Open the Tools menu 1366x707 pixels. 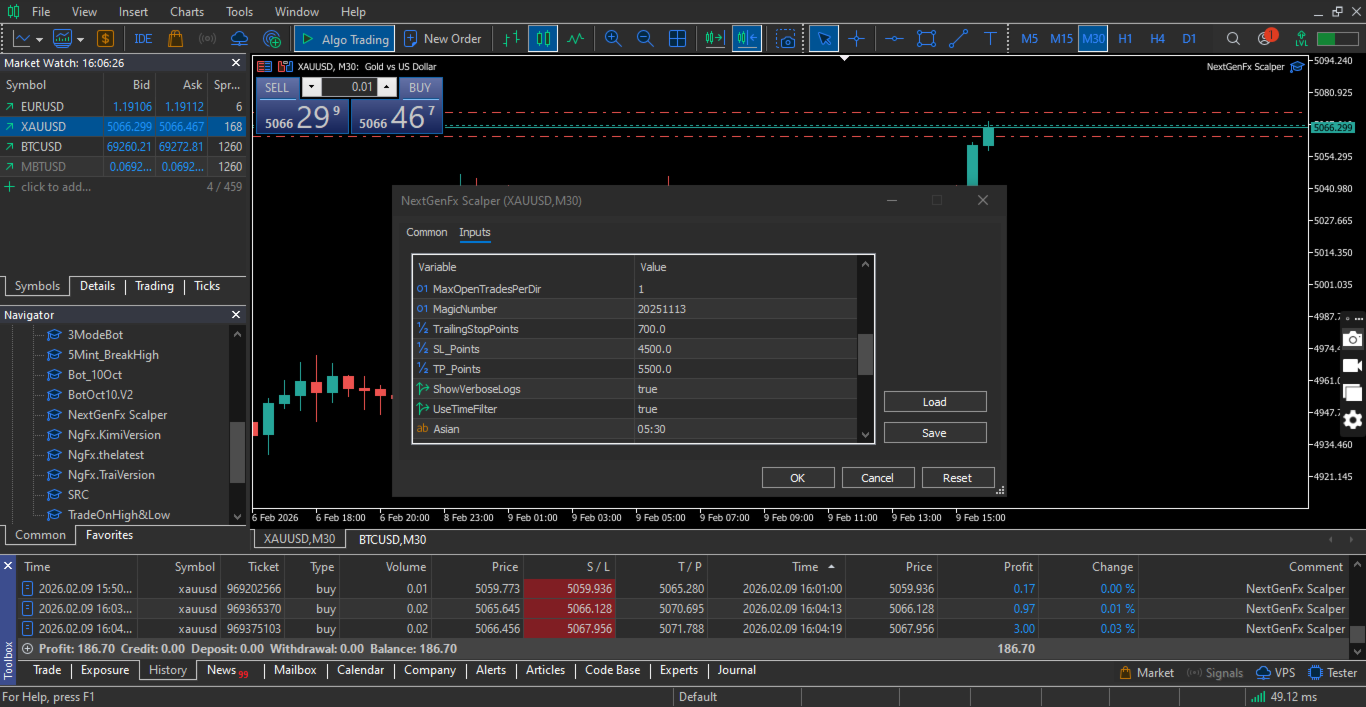pyautogui.click(x=240, y=12)
